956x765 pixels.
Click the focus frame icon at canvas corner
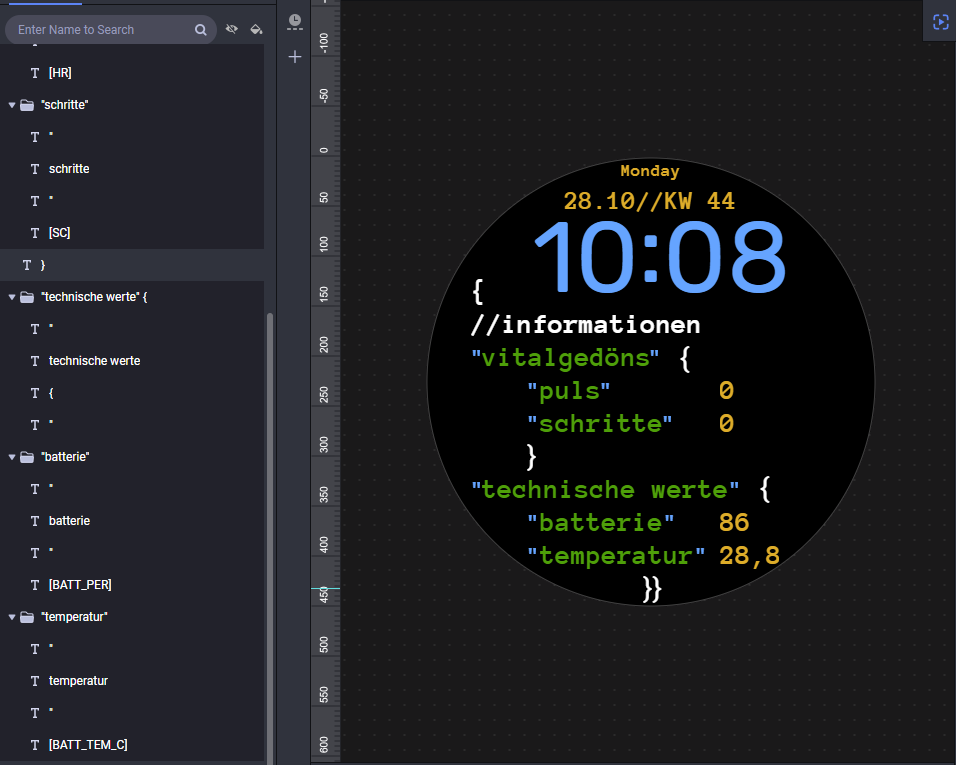(940, 22)
